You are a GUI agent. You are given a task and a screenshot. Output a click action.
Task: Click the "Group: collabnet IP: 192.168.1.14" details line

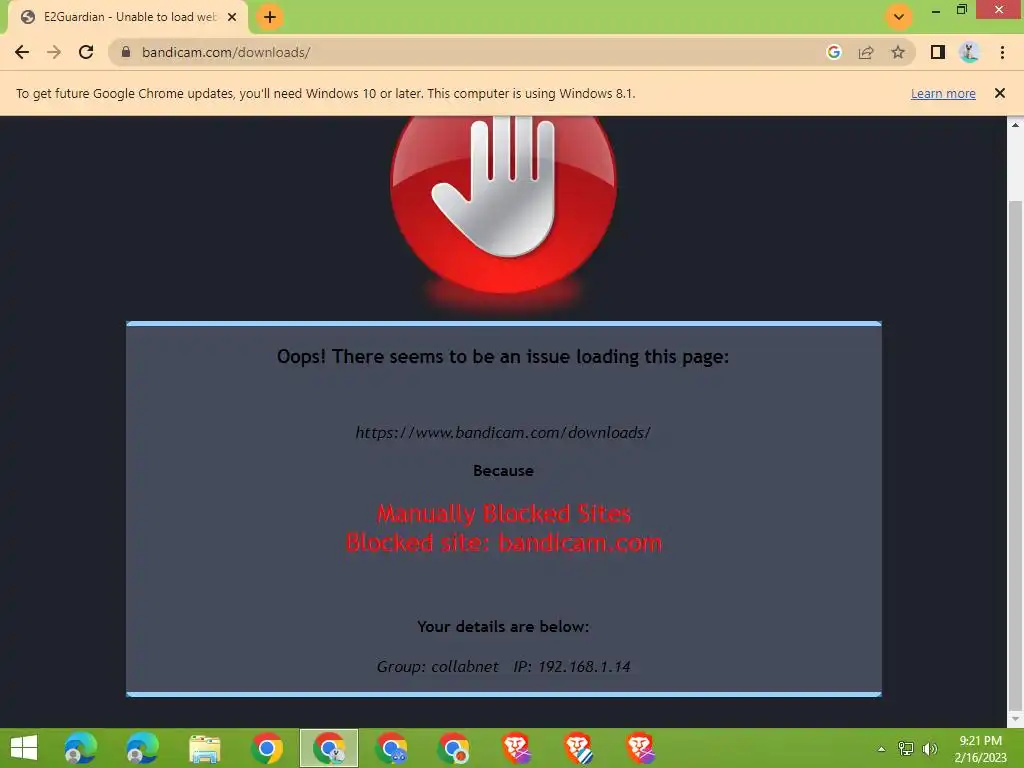(x=504, y=667)
